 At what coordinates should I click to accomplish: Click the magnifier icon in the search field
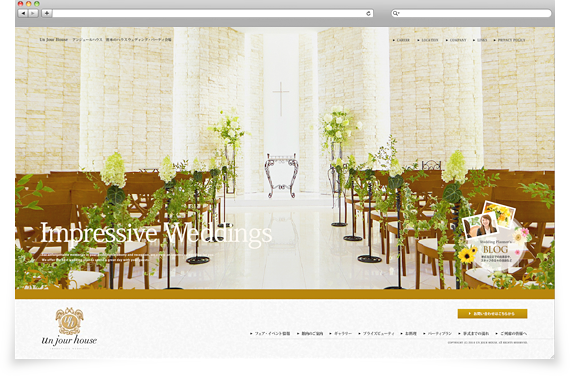pos(396,13)
